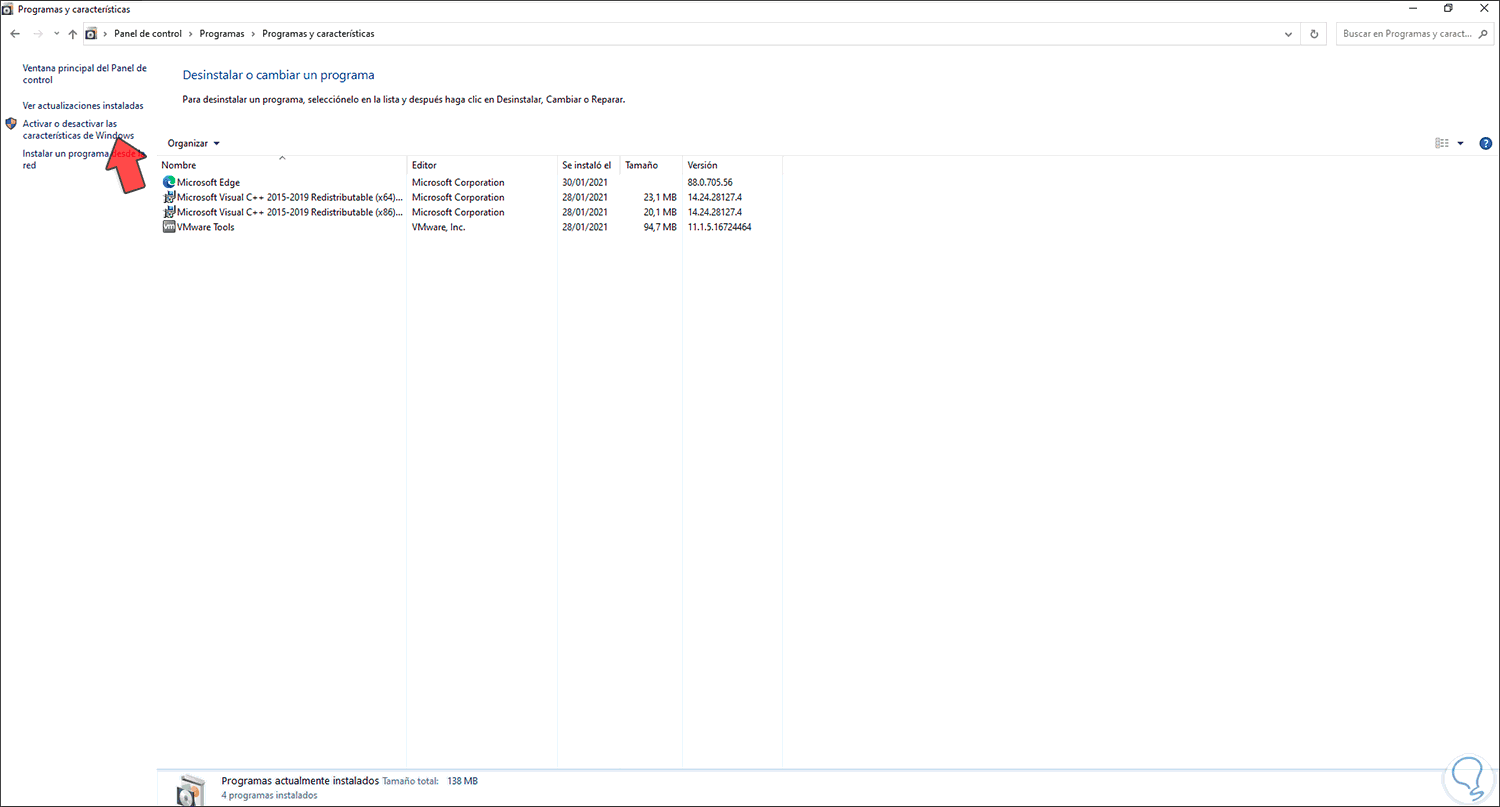
Task: Sort by the Versión column header
Action: [732, 165]
